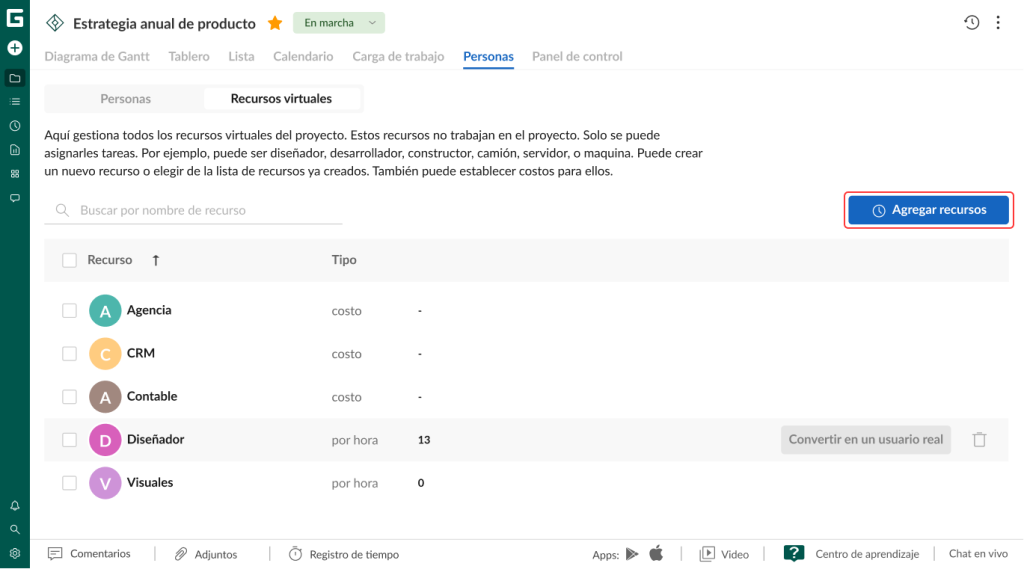
Task: Open the task list icon in sidebar
Action: [14, 102]
